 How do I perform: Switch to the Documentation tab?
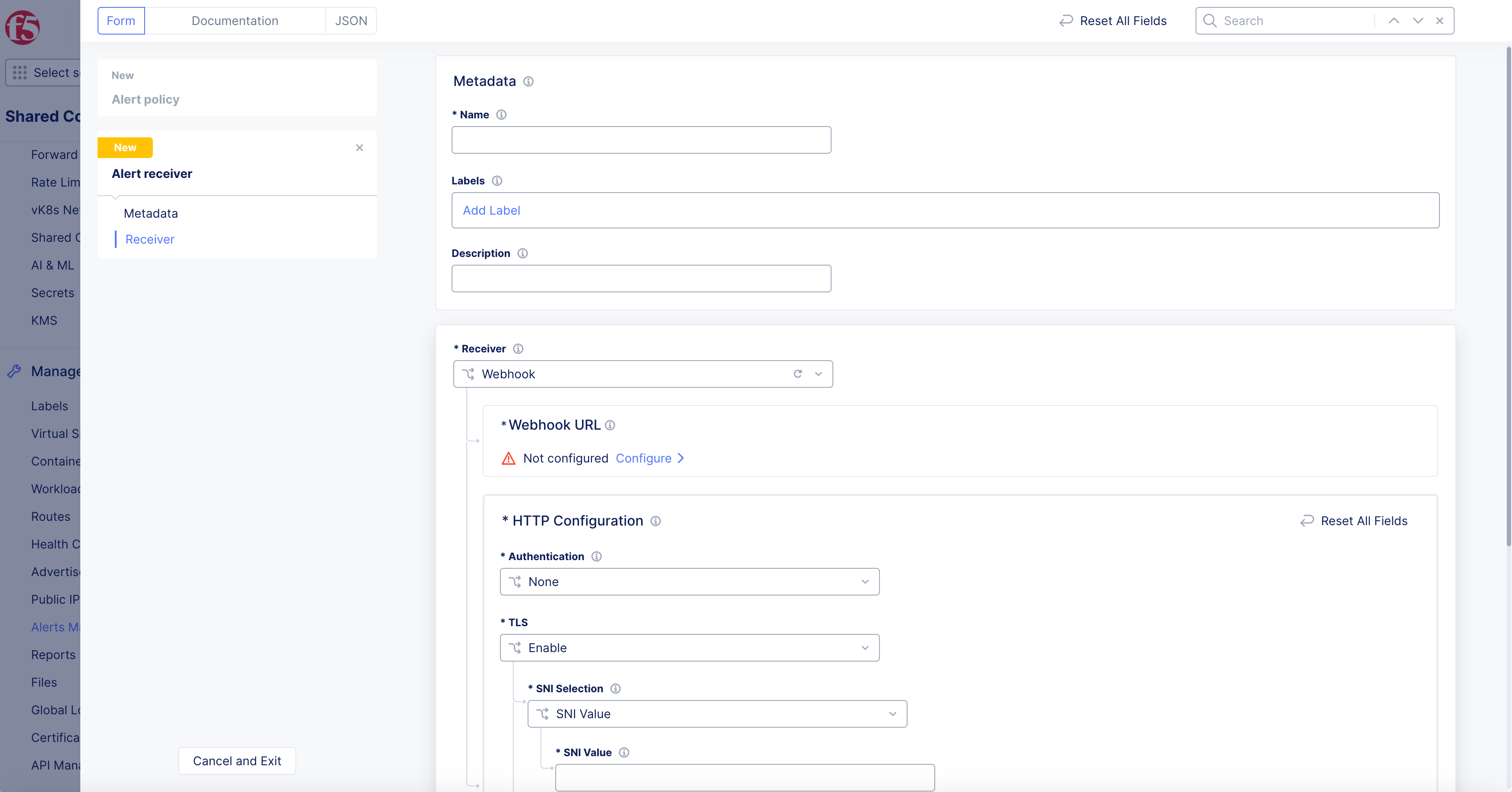[235, 21]
